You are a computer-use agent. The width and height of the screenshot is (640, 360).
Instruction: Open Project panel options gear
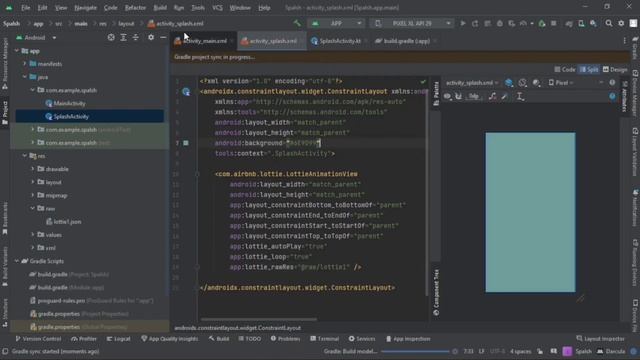tap(151, 37)
